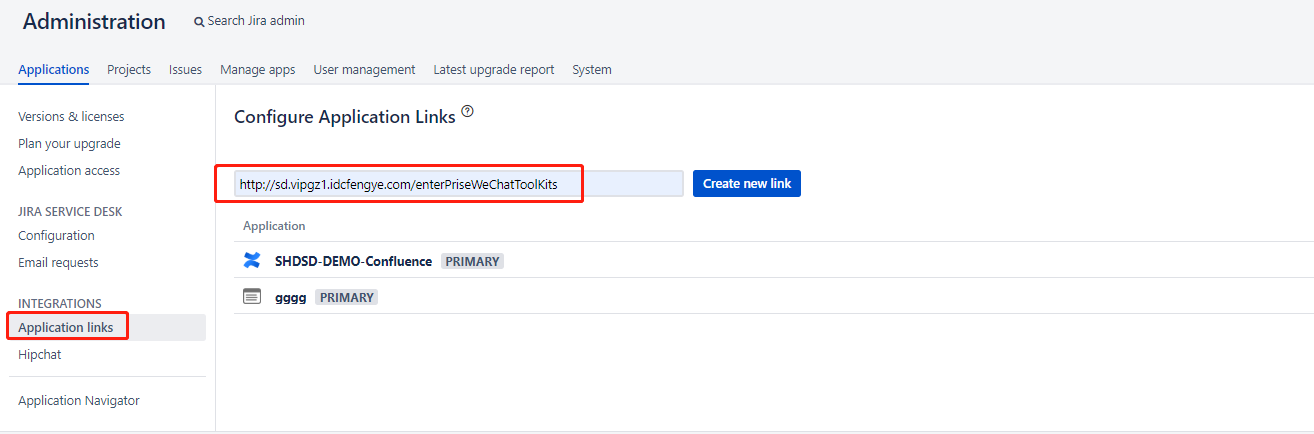The width and height of the screenshot is (1314, 434).
Task: Click the search magnifier icon
Action: pos(199,21)
